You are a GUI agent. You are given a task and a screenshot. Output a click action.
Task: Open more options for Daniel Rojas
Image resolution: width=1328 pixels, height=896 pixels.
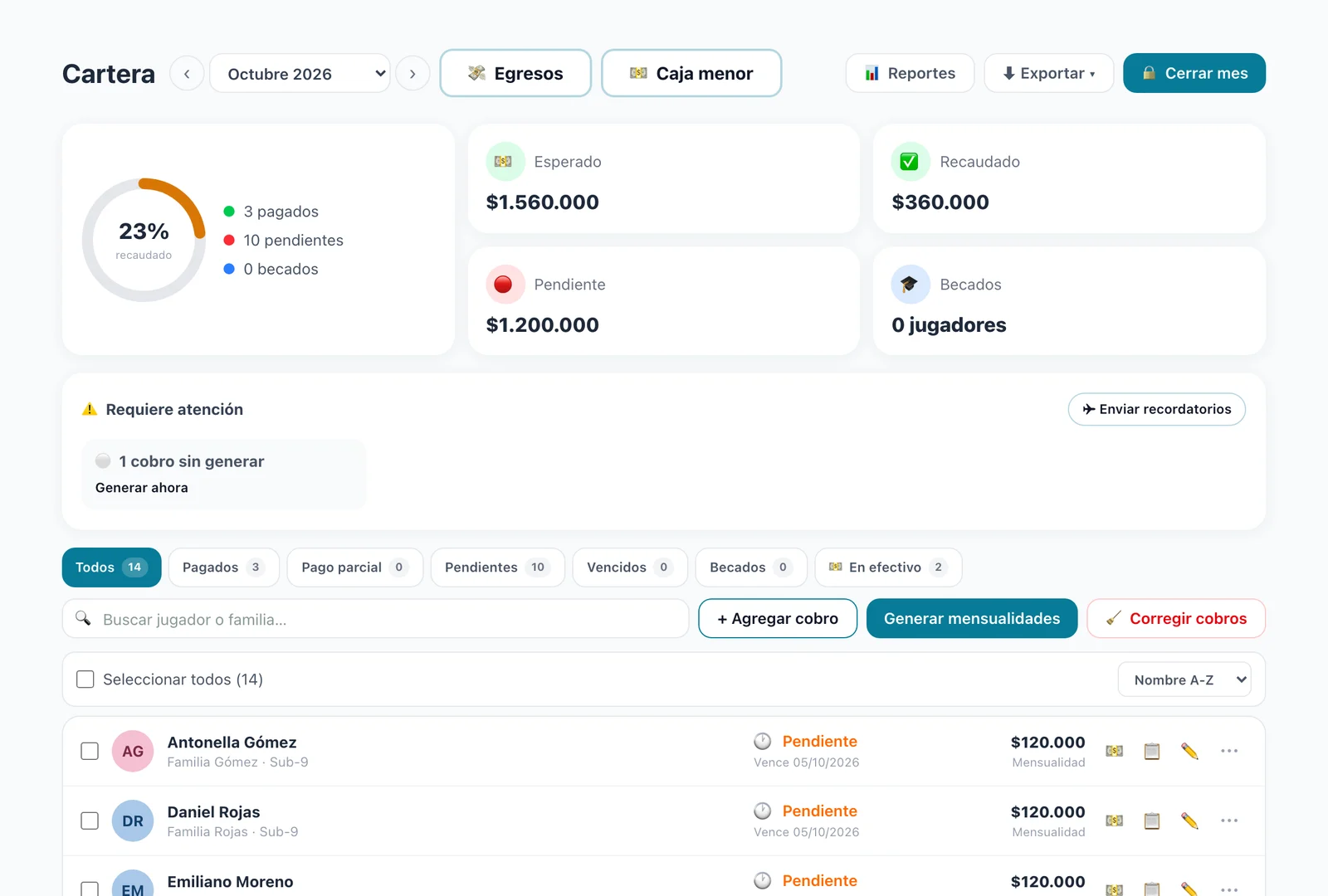pyautogui.click(x=1229, y=821)
